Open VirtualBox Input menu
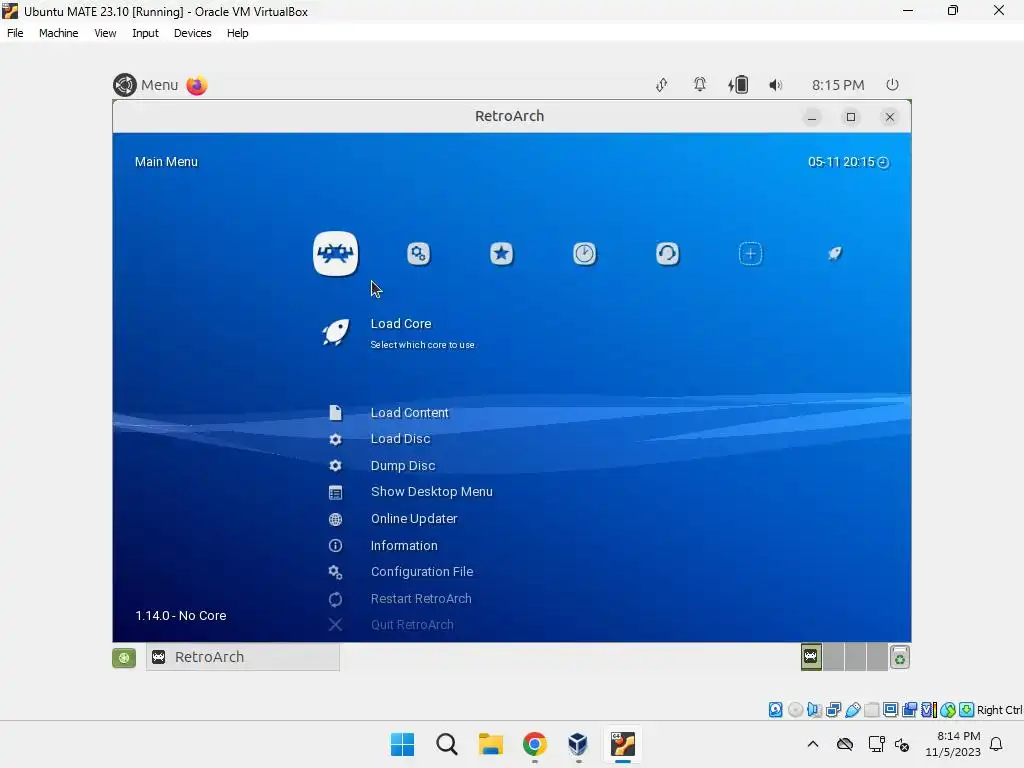This screenshot has width=1024, height=768. 145,33
